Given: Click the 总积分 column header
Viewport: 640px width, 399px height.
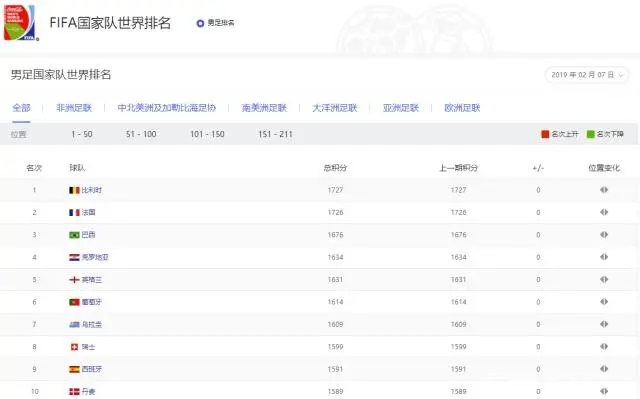Looking at the screenshot, I should pyautogui.click(x=335, y=168).
